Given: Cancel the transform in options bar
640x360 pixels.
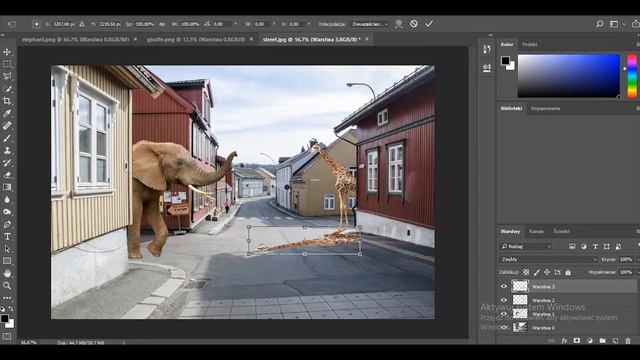Looking at the screenshot, I should 414,24.
